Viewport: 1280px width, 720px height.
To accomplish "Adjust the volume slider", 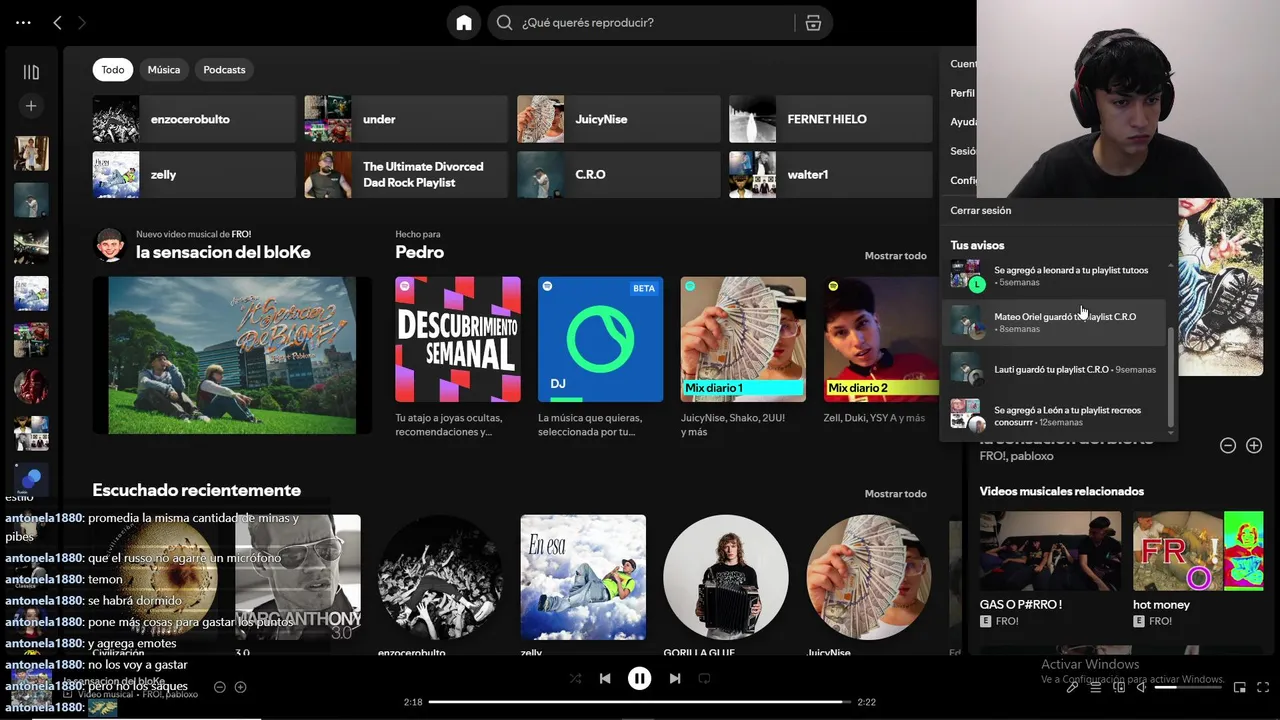I will (1188, 687).
